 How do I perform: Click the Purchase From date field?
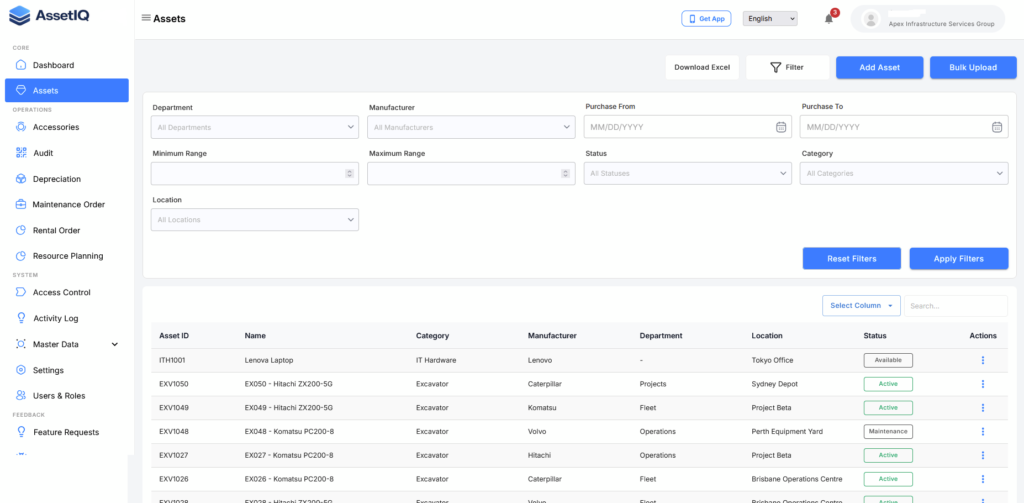click(x=688, y=127)
